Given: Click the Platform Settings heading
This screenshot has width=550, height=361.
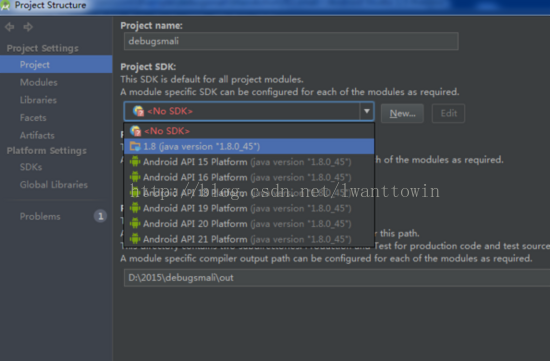Looking at the screenshot, I should (x=47, y=151).
